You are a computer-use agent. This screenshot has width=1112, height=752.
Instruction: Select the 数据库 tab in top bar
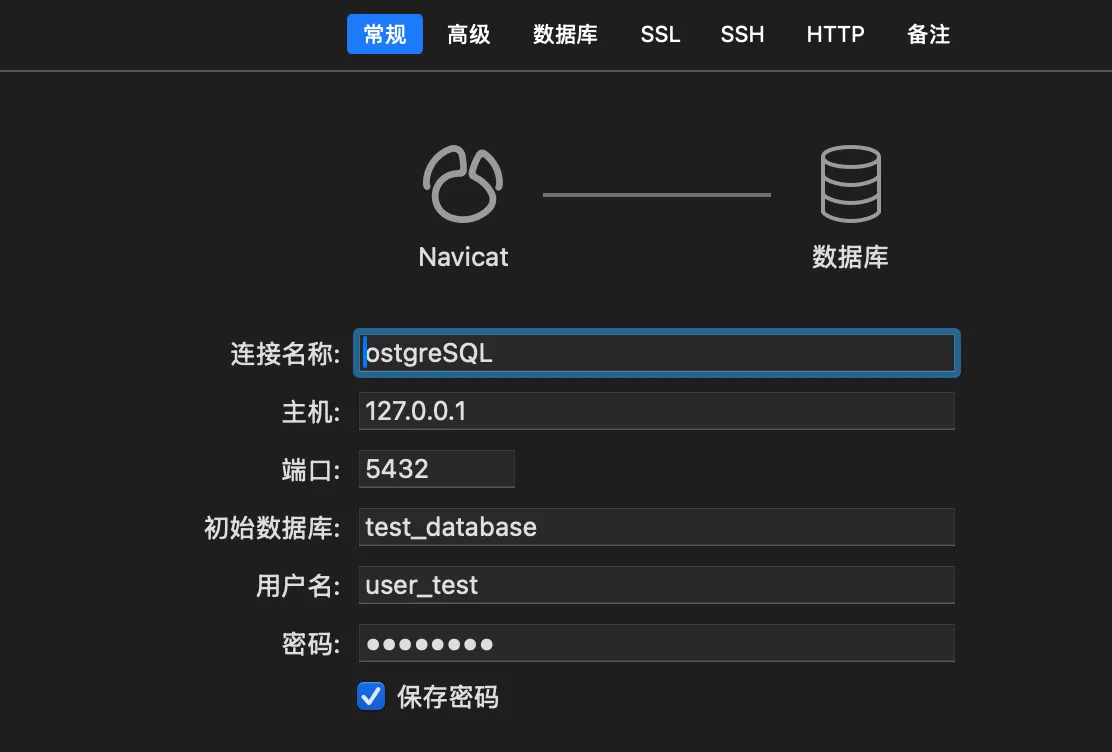[x=565, y=34]
